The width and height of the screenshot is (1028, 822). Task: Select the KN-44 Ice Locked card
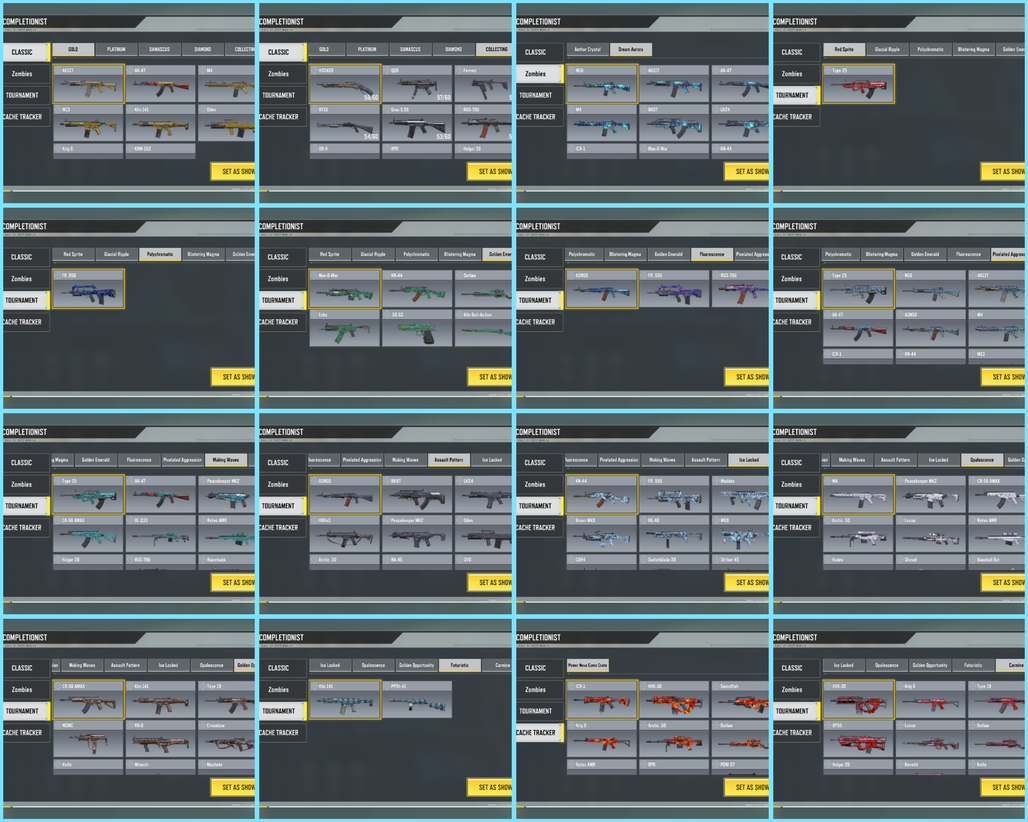coord(602,495)
